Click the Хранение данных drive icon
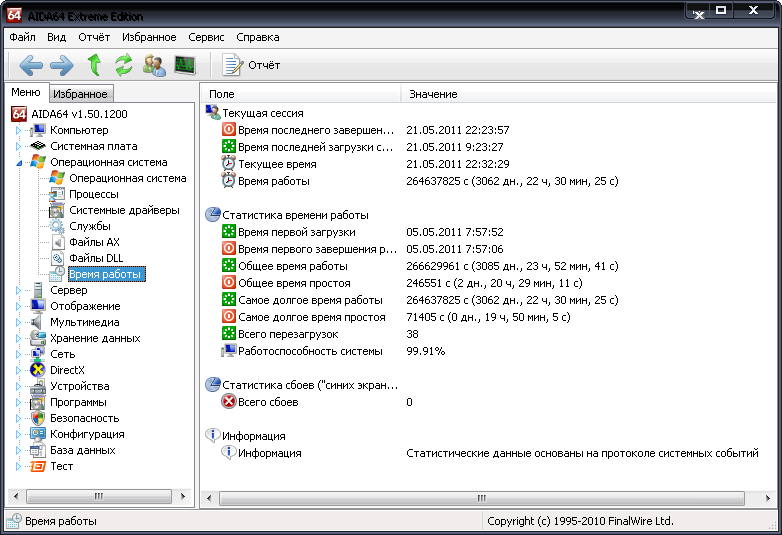The height and width of the screenshot is (535, 782). (x=38, y=338)
